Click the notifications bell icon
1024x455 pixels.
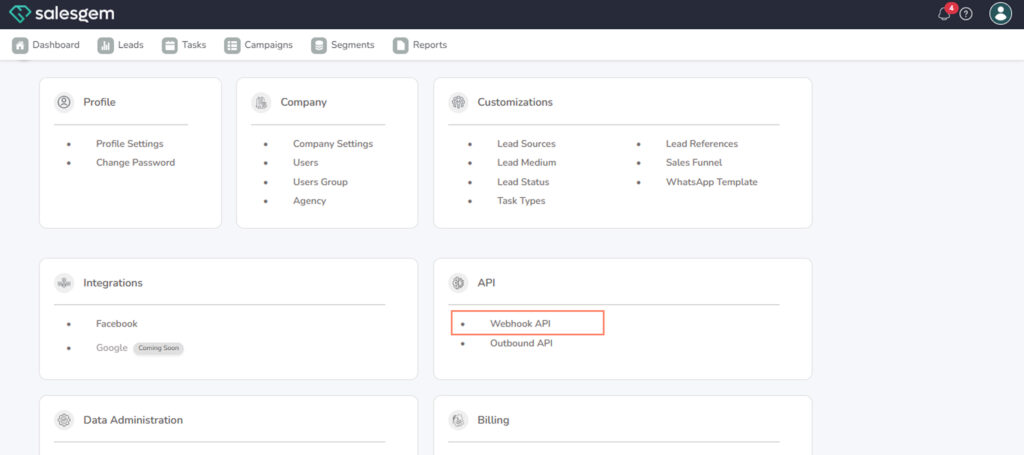tap(944, 14)
